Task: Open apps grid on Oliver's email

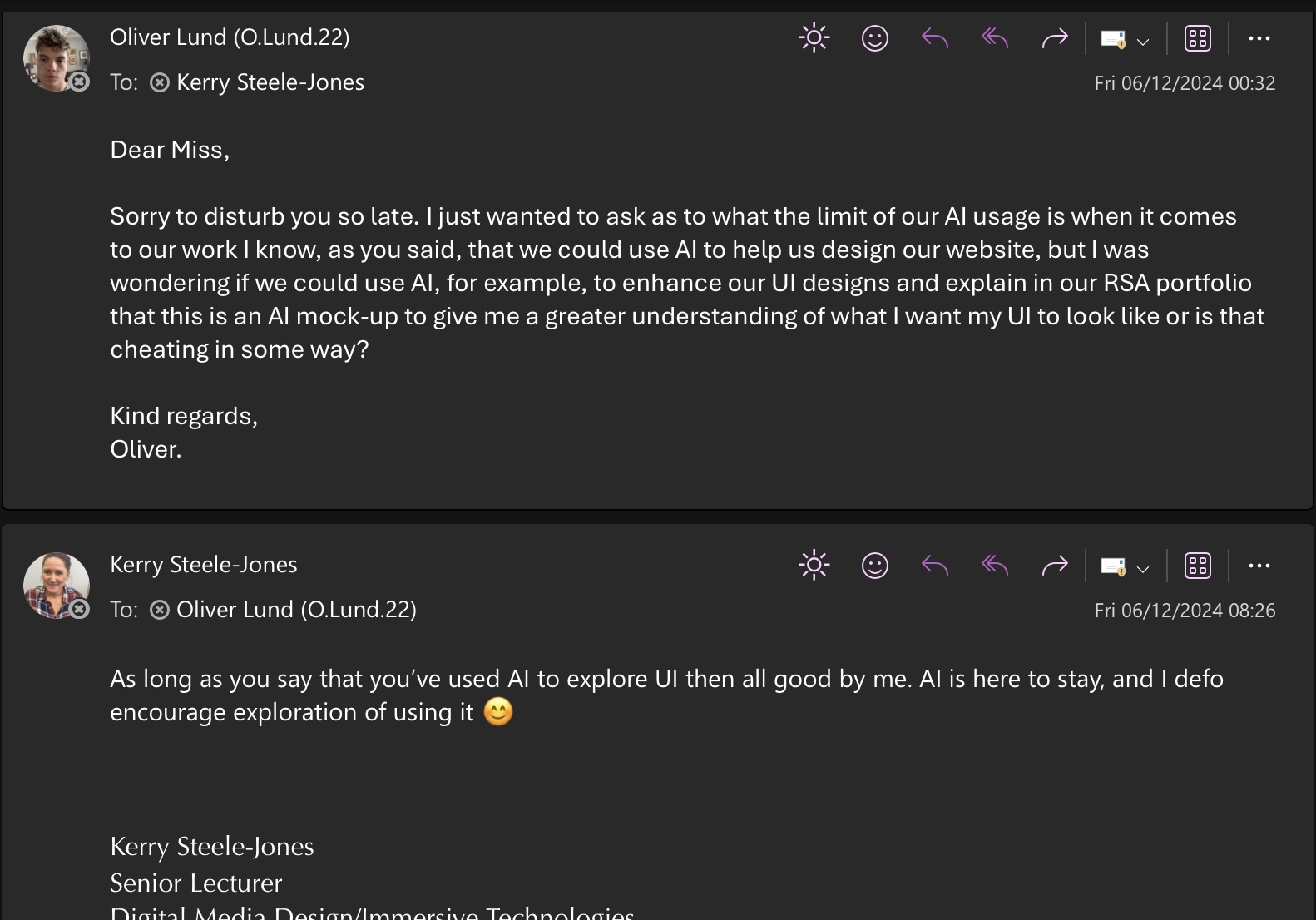Action: pyautogui.click(x=1197, y=38)
